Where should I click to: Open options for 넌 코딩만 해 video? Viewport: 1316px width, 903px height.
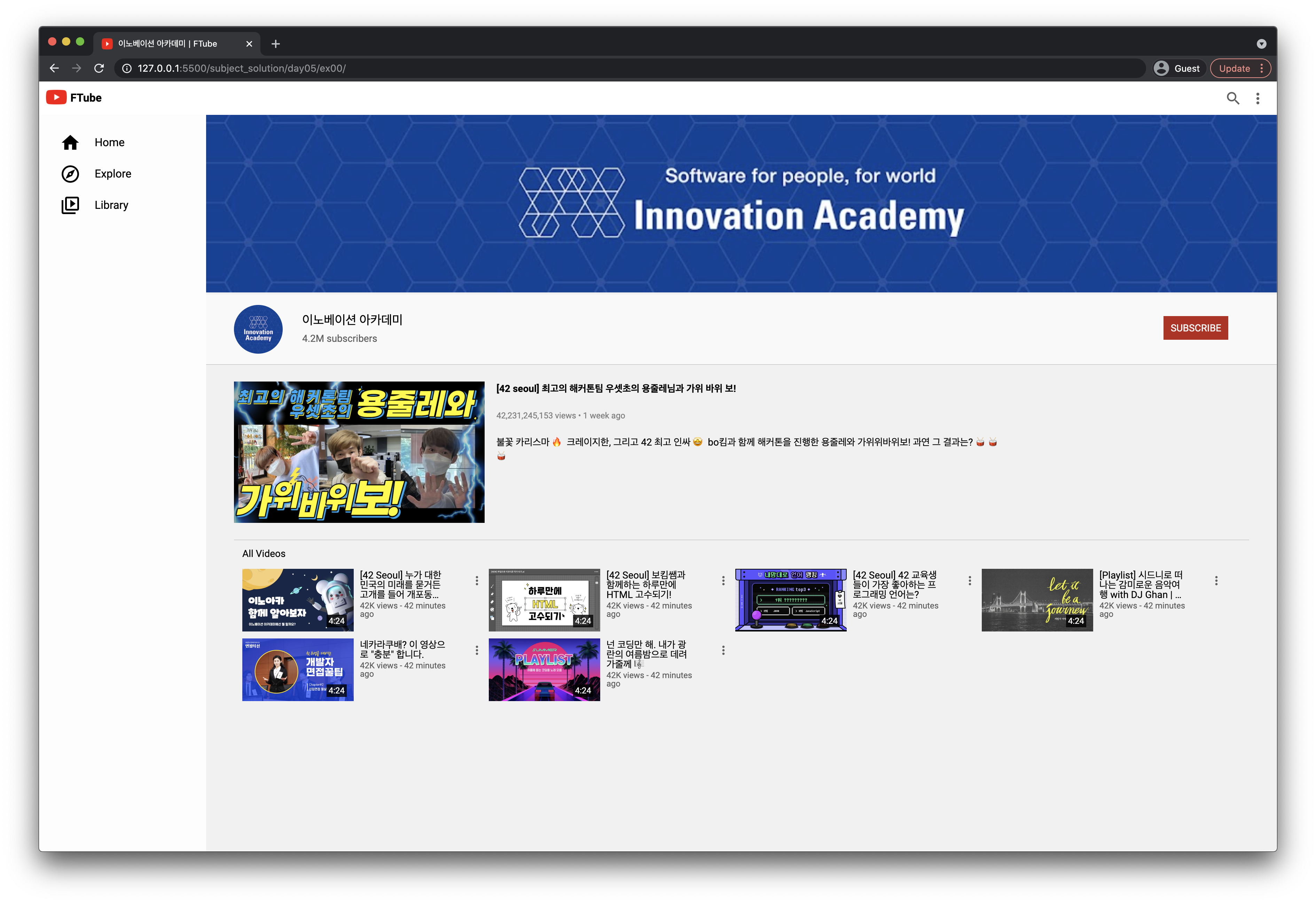click(x=723, y=650)
